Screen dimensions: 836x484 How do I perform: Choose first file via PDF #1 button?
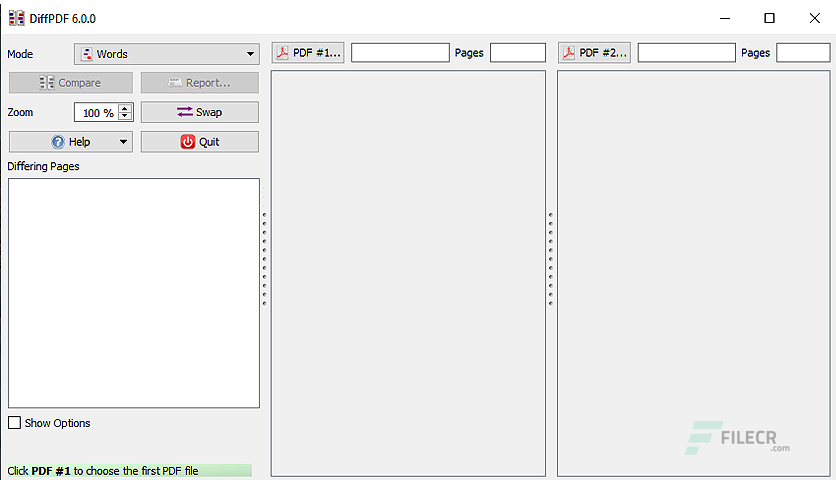308,53
